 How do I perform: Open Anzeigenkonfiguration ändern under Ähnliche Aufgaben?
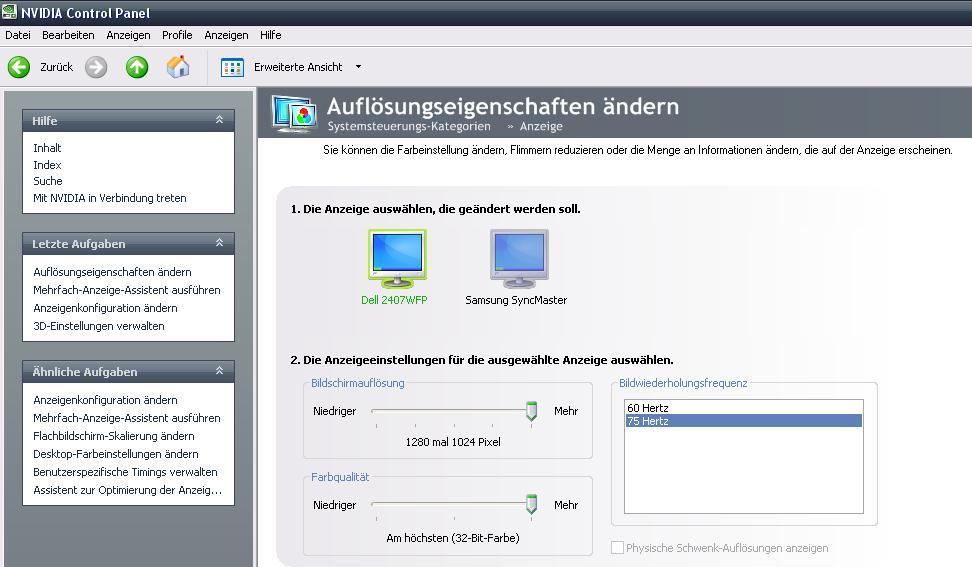point(105,400)
